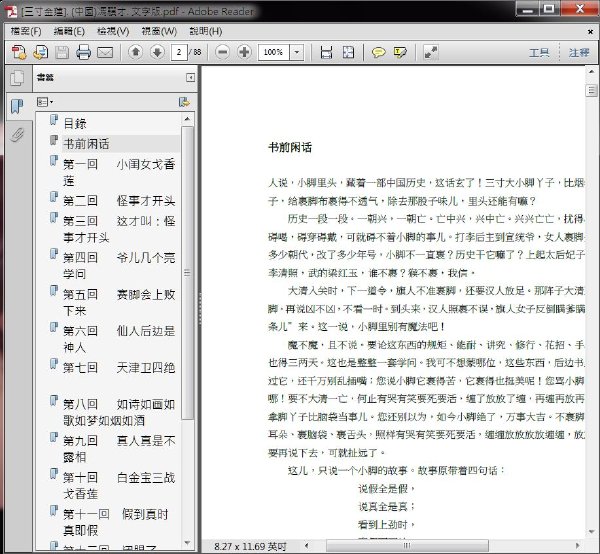
Task: Open bookmark 第一回 小闺女戈香莲
Action: pyautogui.click(x=119, y=172)
